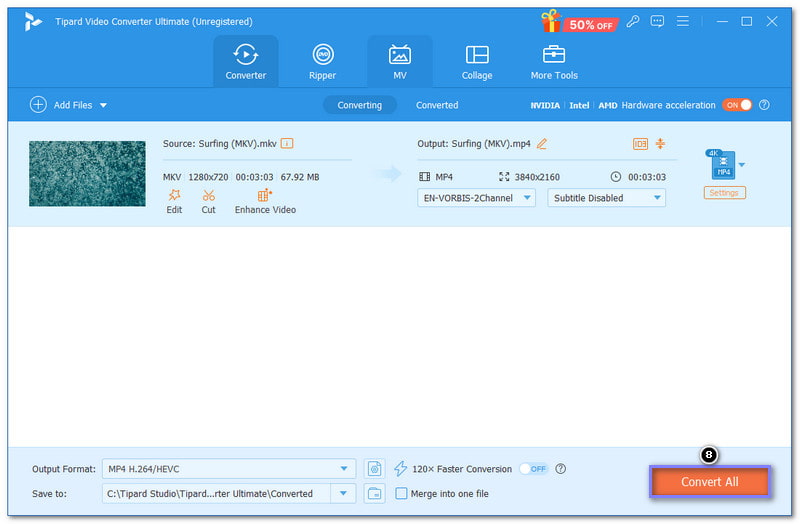Click the lightning faster conversion icon
Viewport: 800px width, 524px height.
pos(401,468)
